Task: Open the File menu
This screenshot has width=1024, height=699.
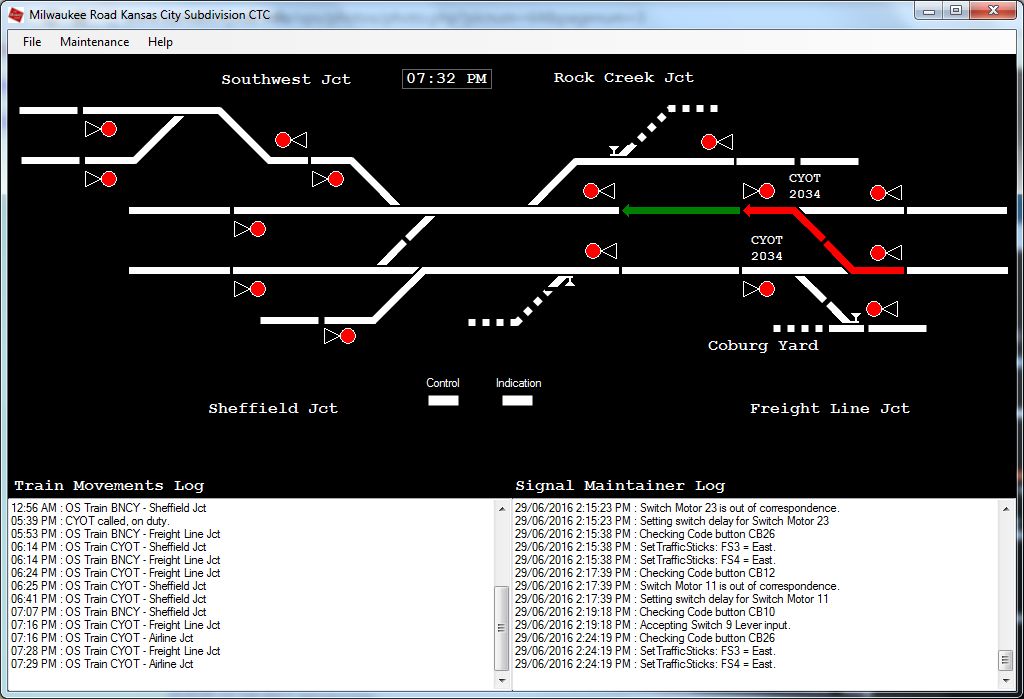Action: 32,42
